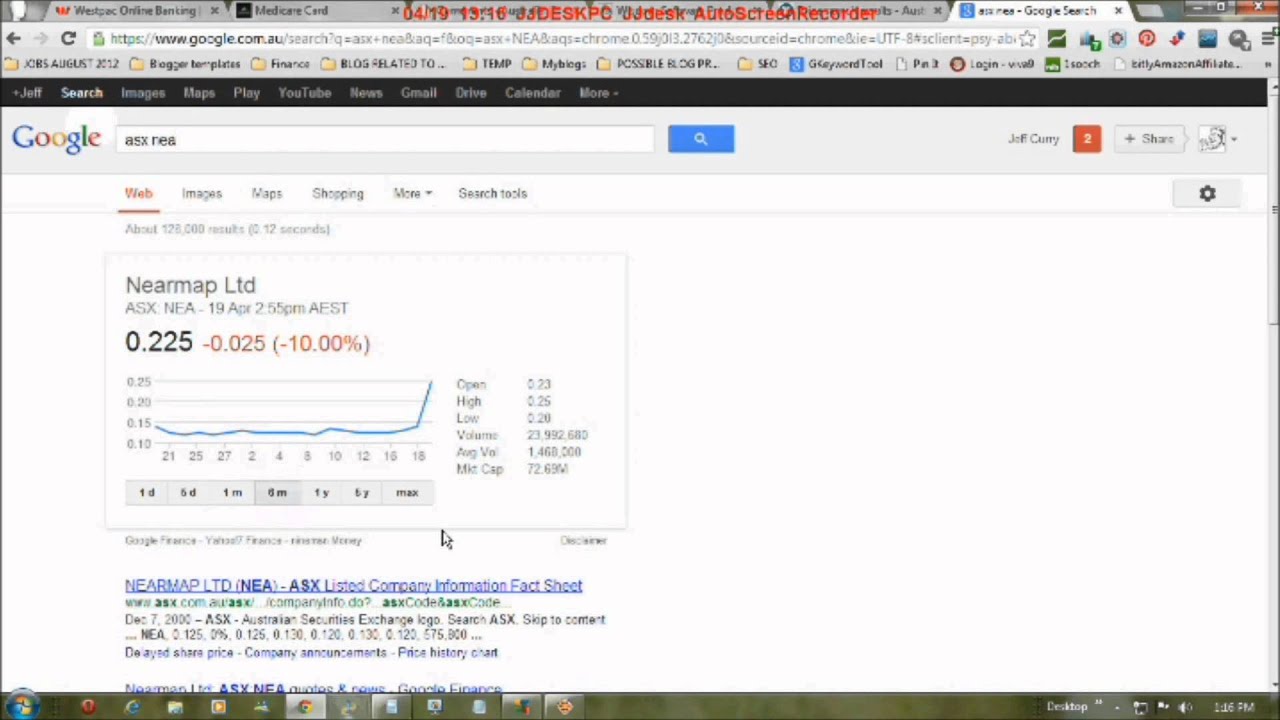
Task: Open the Finance bookmark folder
Action: (281, 64)
